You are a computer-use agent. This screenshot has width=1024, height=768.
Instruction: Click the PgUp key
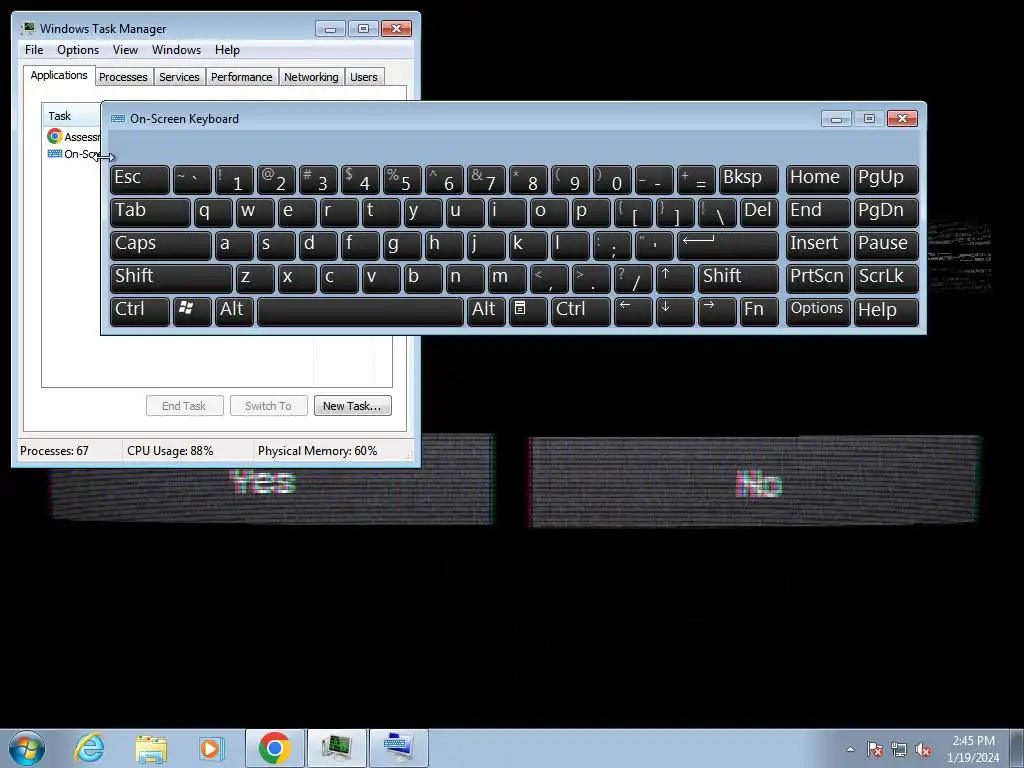point(886,180)
